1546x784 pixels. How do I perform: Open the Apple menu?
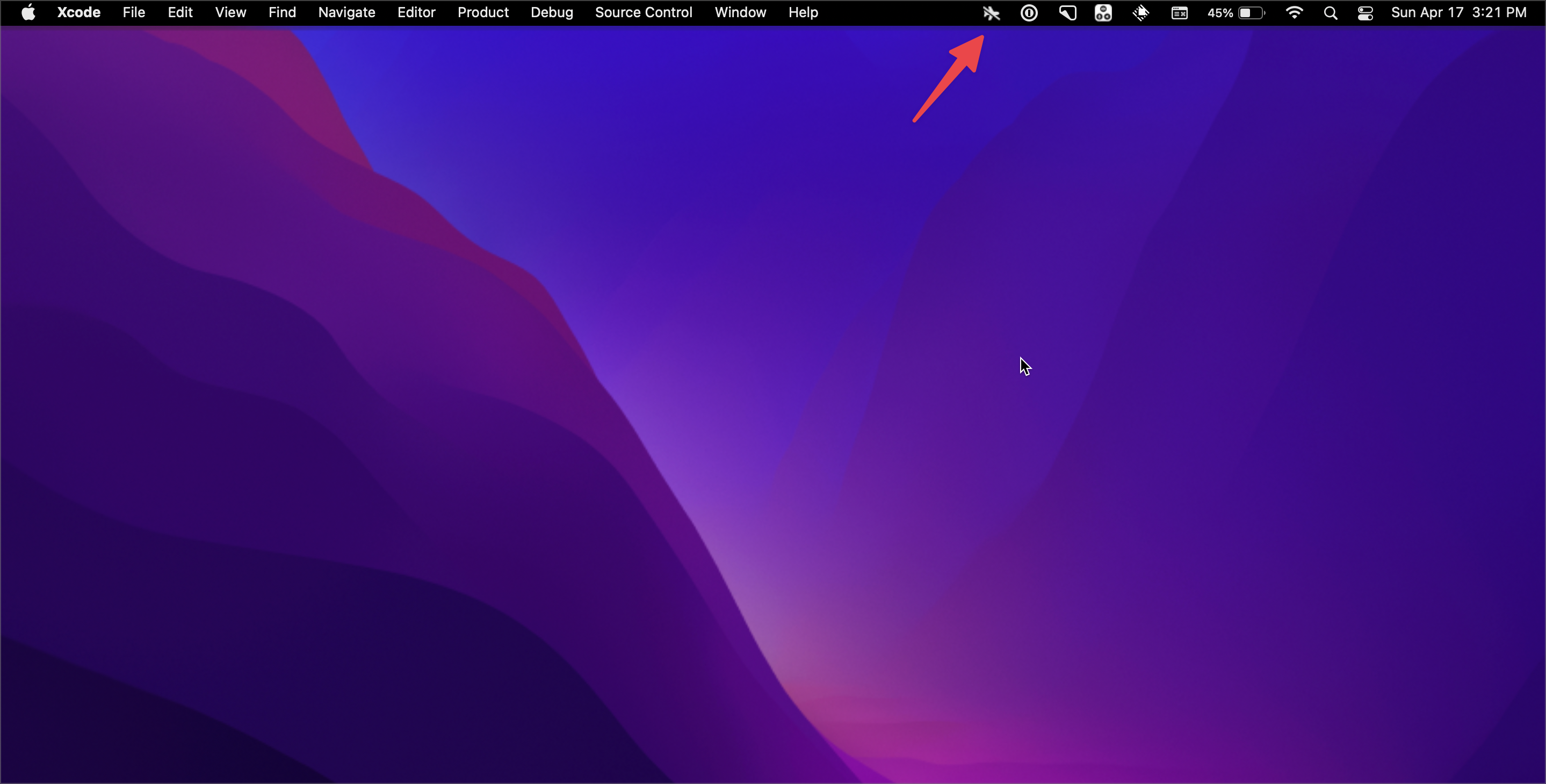(x=28, y=12)
